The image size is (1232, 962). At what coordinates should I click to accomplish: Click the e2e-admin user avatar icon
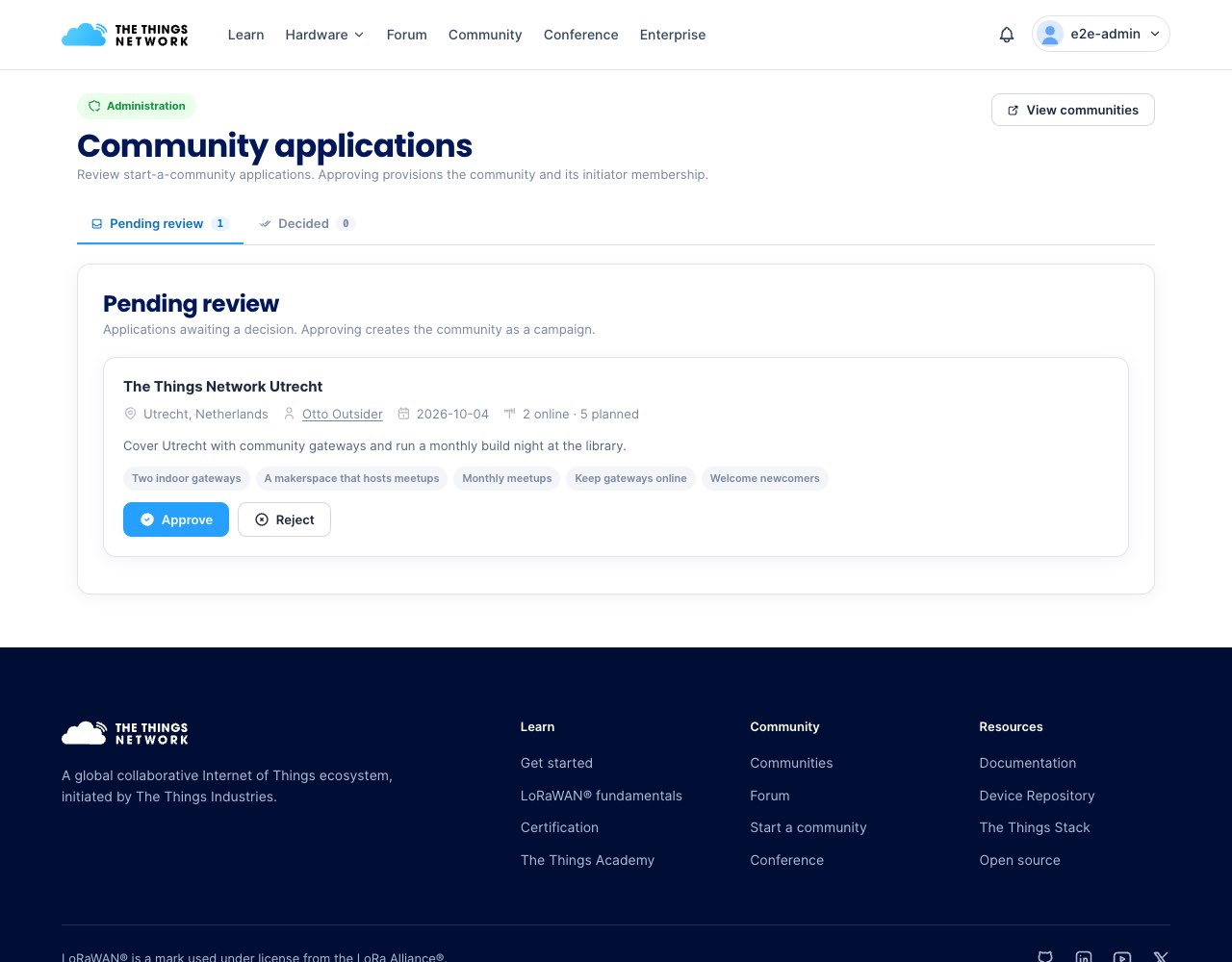tap(1050, 34)
